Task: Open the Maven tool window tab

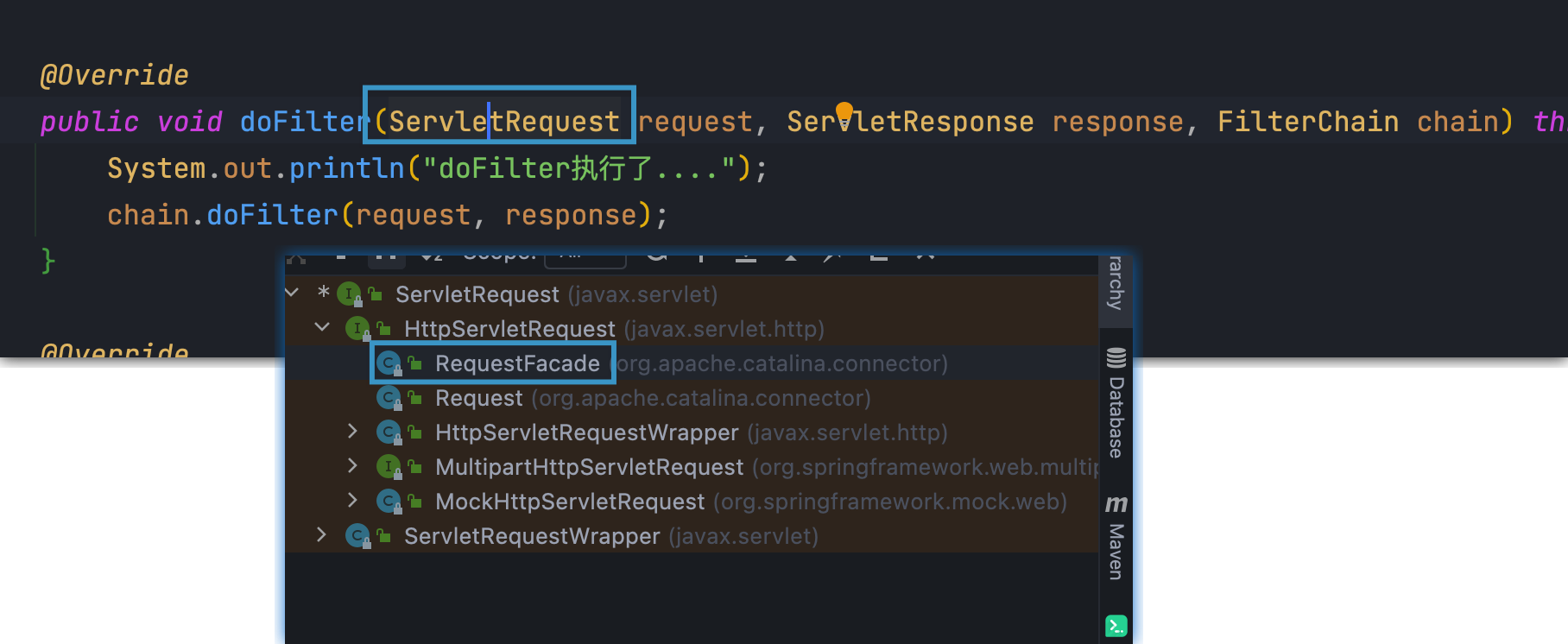Action: tap(1116, 539)
